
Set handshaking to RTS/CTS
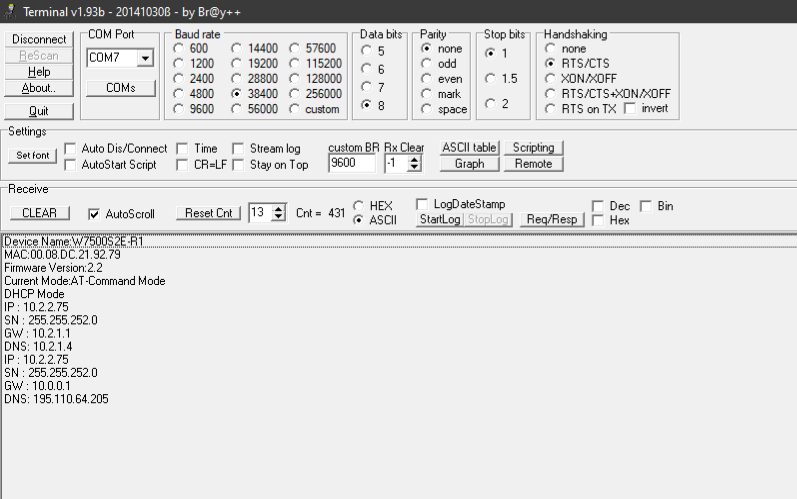(x=550, y=64)
